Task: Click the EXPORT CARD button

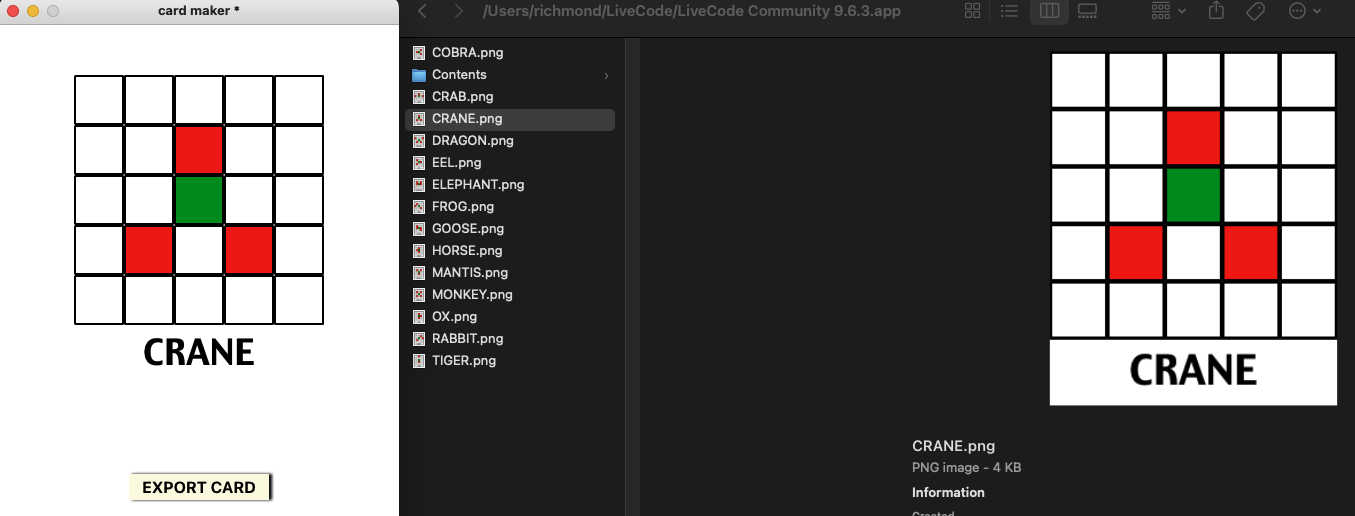Action: pyautogui.click(x=199, y=488)
